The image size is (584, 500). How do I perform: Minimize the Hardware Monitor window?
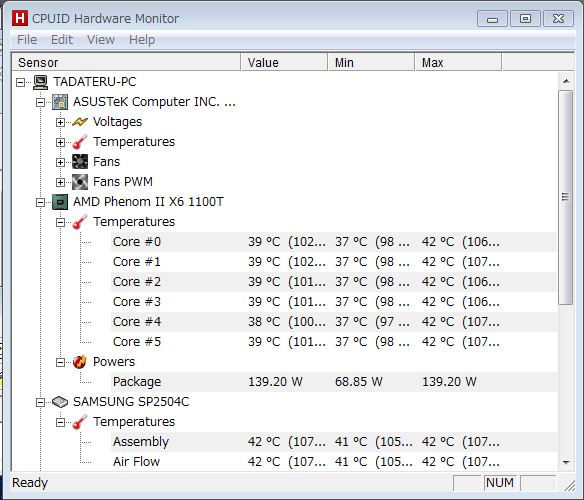point(492,19)
